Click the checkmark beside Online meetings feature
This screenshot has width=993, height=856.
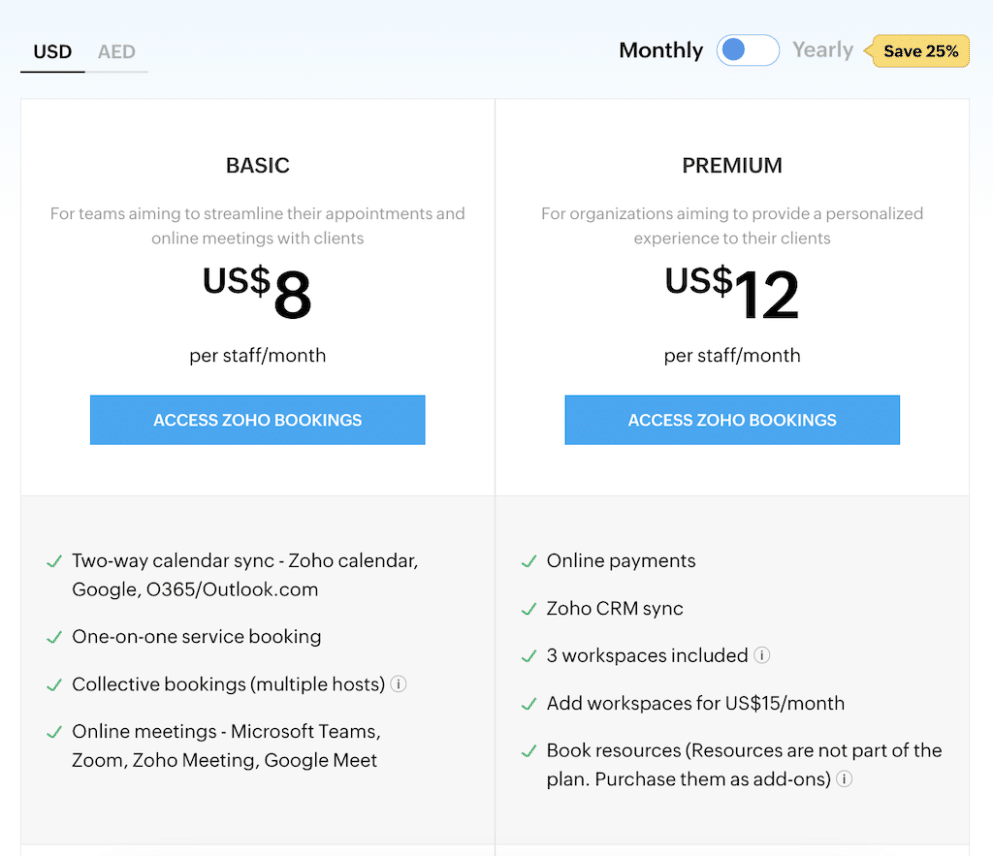53,731
